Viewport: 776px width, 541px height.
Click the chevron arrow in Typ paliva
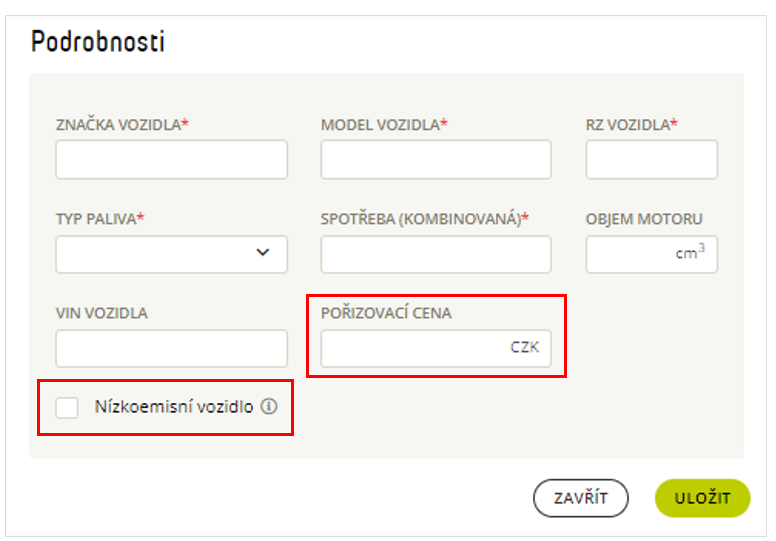[263, 252]
